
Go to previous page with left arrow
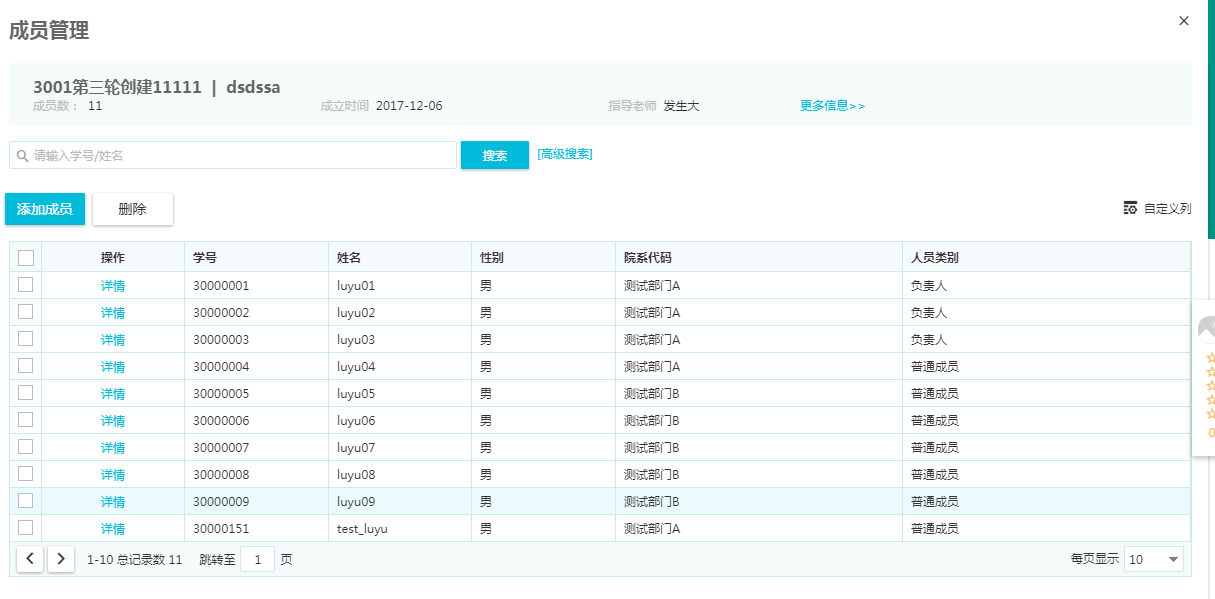30,559
